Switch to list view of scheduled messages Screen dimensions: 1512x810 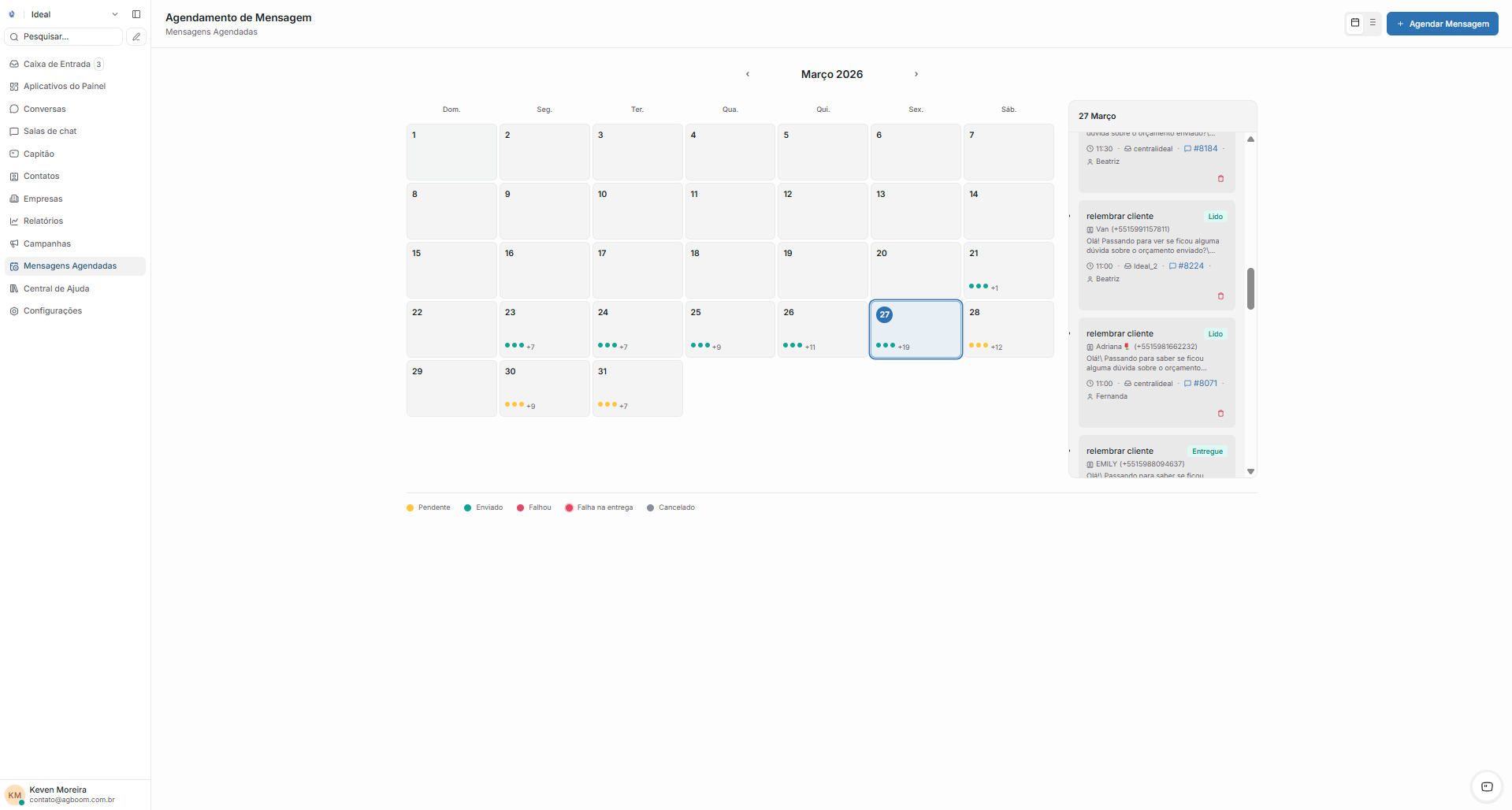pyautogui.click(x=1373, y=23)
